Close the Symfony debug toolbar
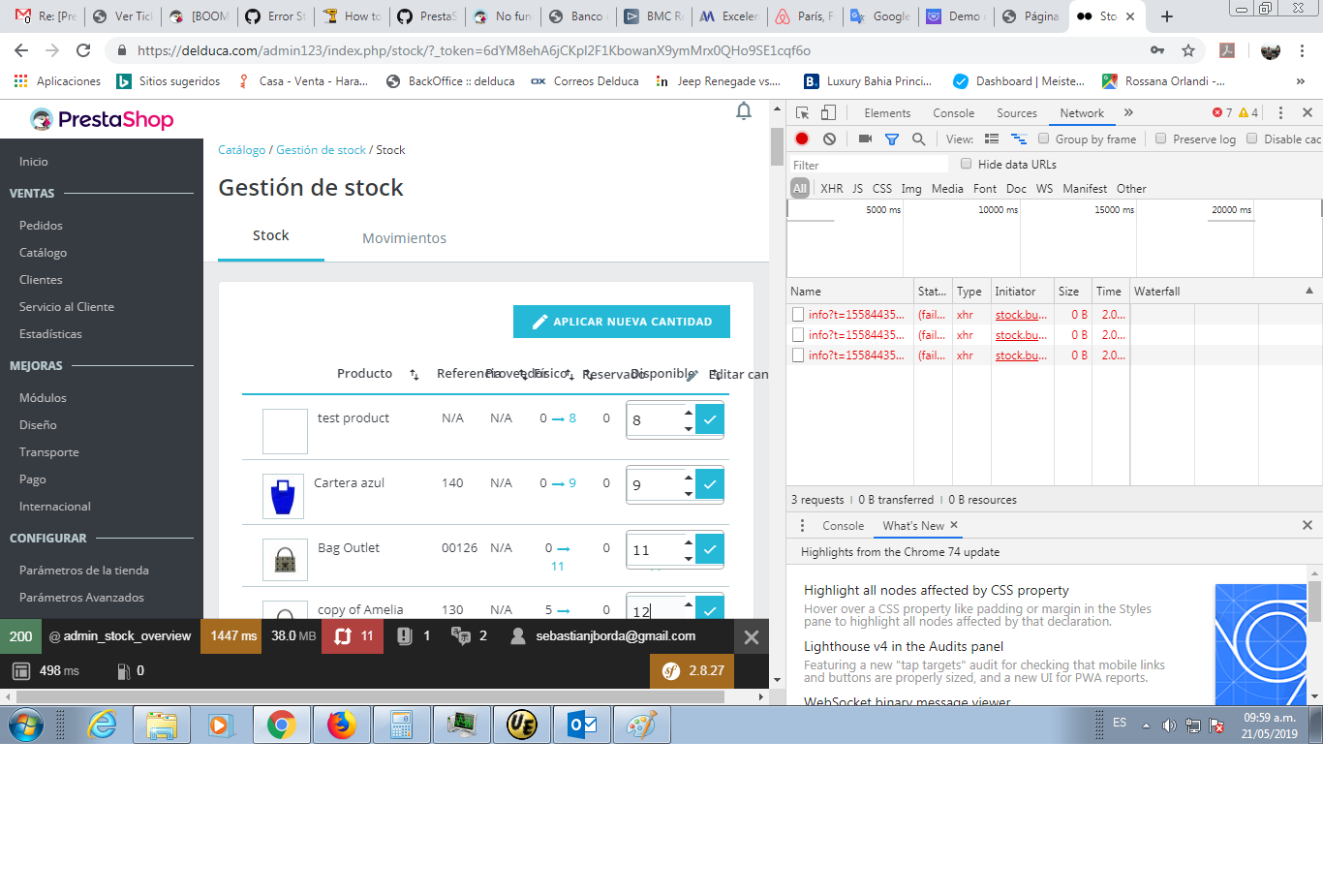The width and height of the screenshot is (1323, 896). (x=752, y=637)
